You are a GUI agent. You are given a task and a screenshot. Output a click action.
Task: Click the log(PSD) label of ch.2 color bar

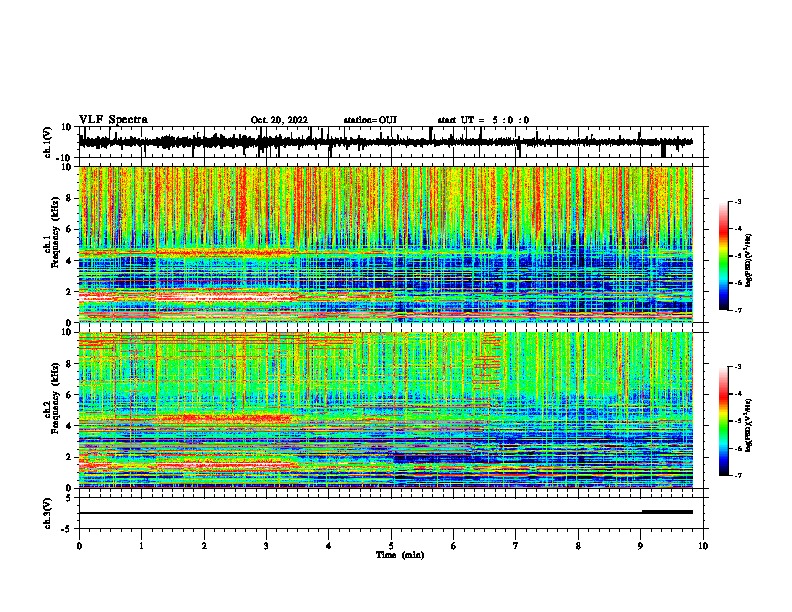[749, 425]
